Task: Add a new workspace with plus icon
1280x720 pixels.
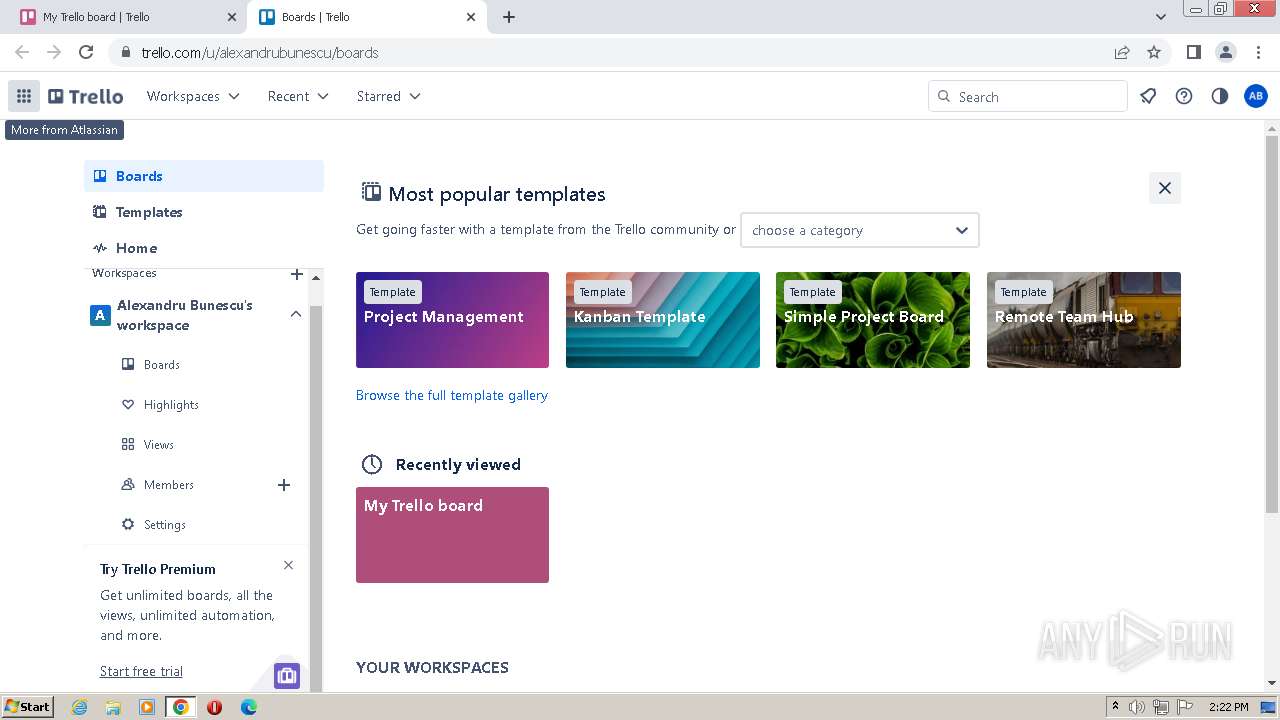Action: tap(296, 274)
